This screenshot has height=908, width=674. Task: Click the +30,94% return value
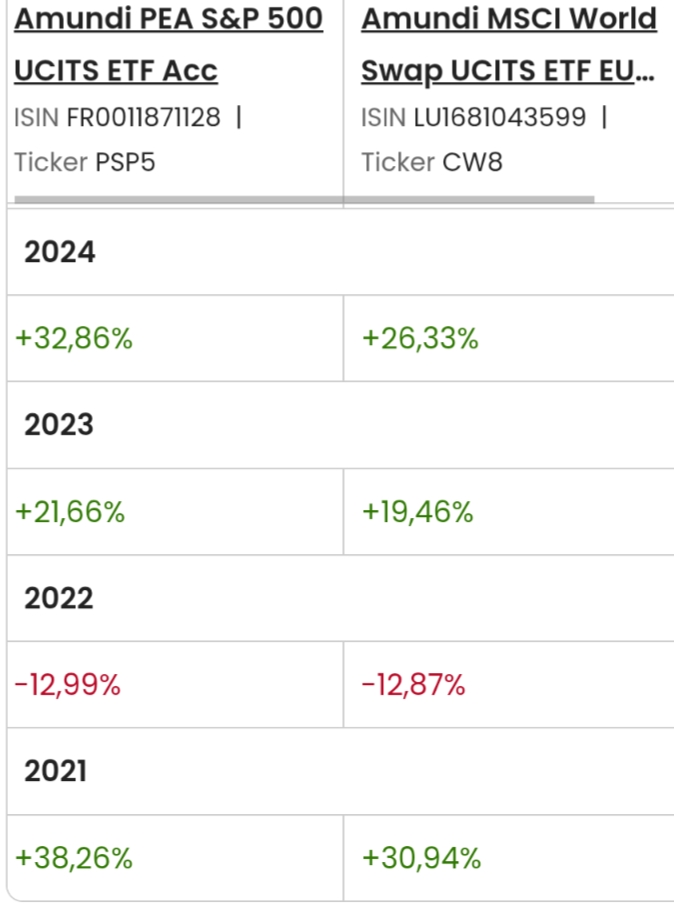point(421,858)
